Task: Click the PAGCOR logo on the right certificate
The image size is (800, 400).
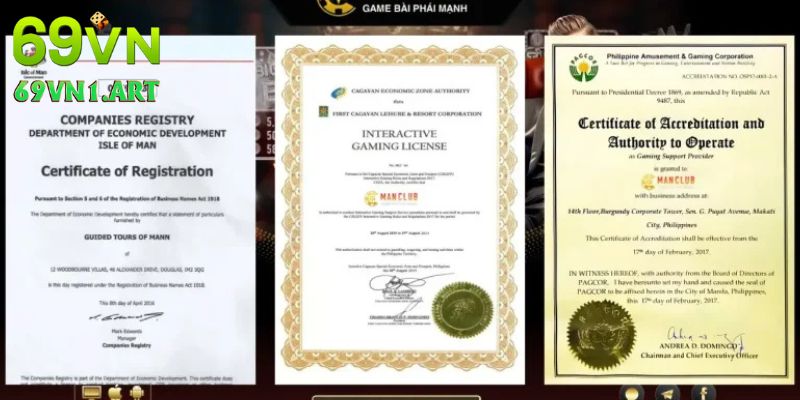Action: click(583, 66)
